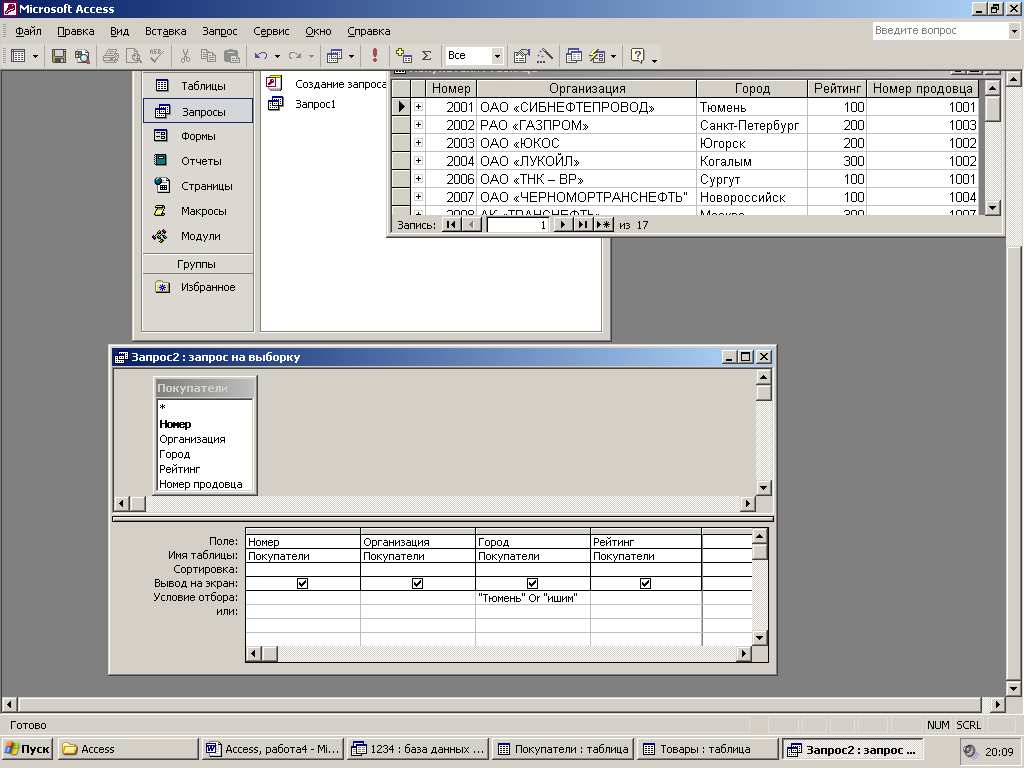Click scroll down arrow in Покупатели table
1024x768 pixels.
(992, 208)
